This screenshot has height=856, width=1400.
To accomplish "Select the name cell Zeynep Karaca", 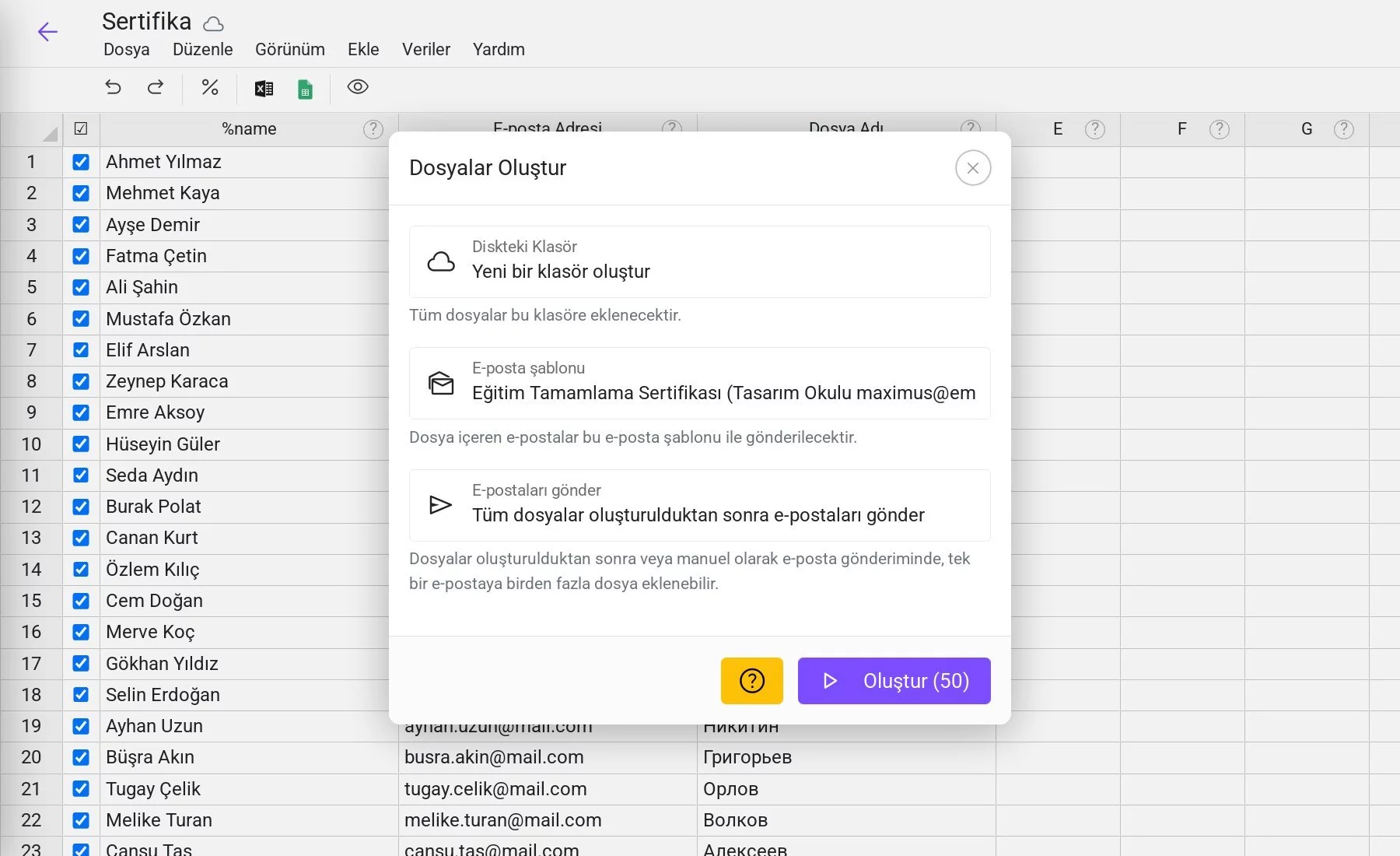I will click(x=249, y=381).
